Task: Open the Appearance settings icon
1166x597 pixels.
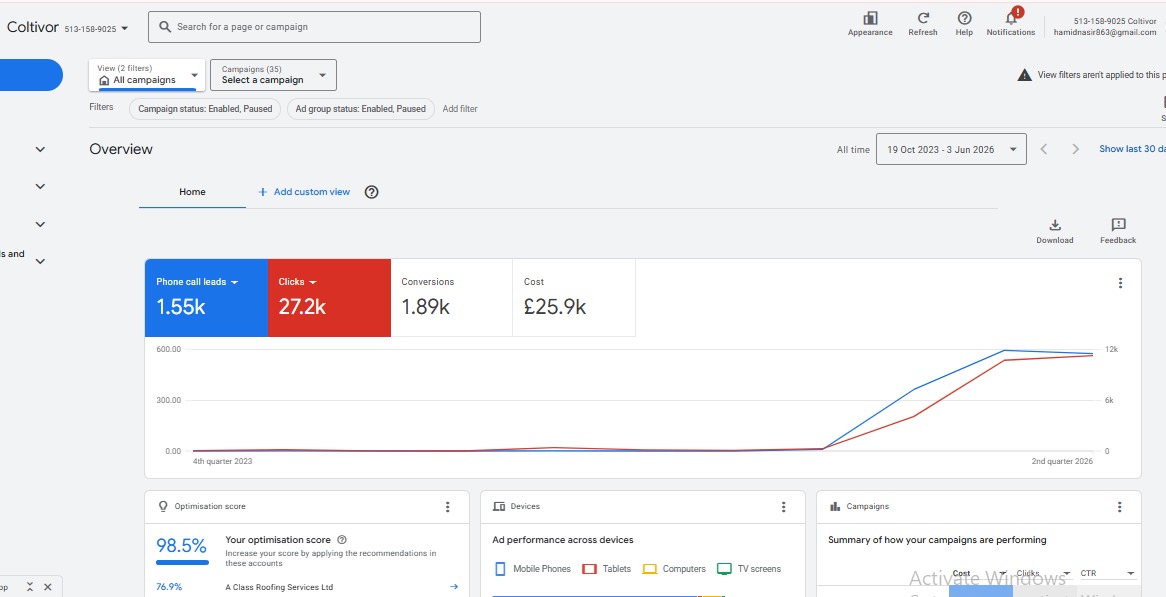Action: [870, 19]
